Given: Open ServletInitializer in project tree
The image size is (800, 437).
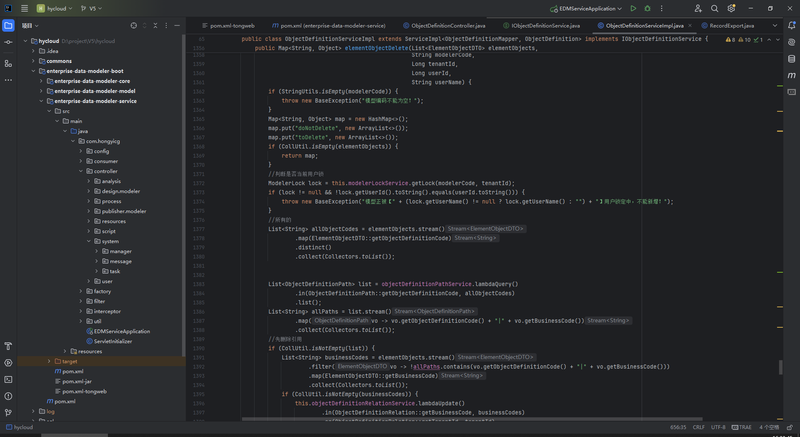Looking at the screenshot, I should coord(113,341).
